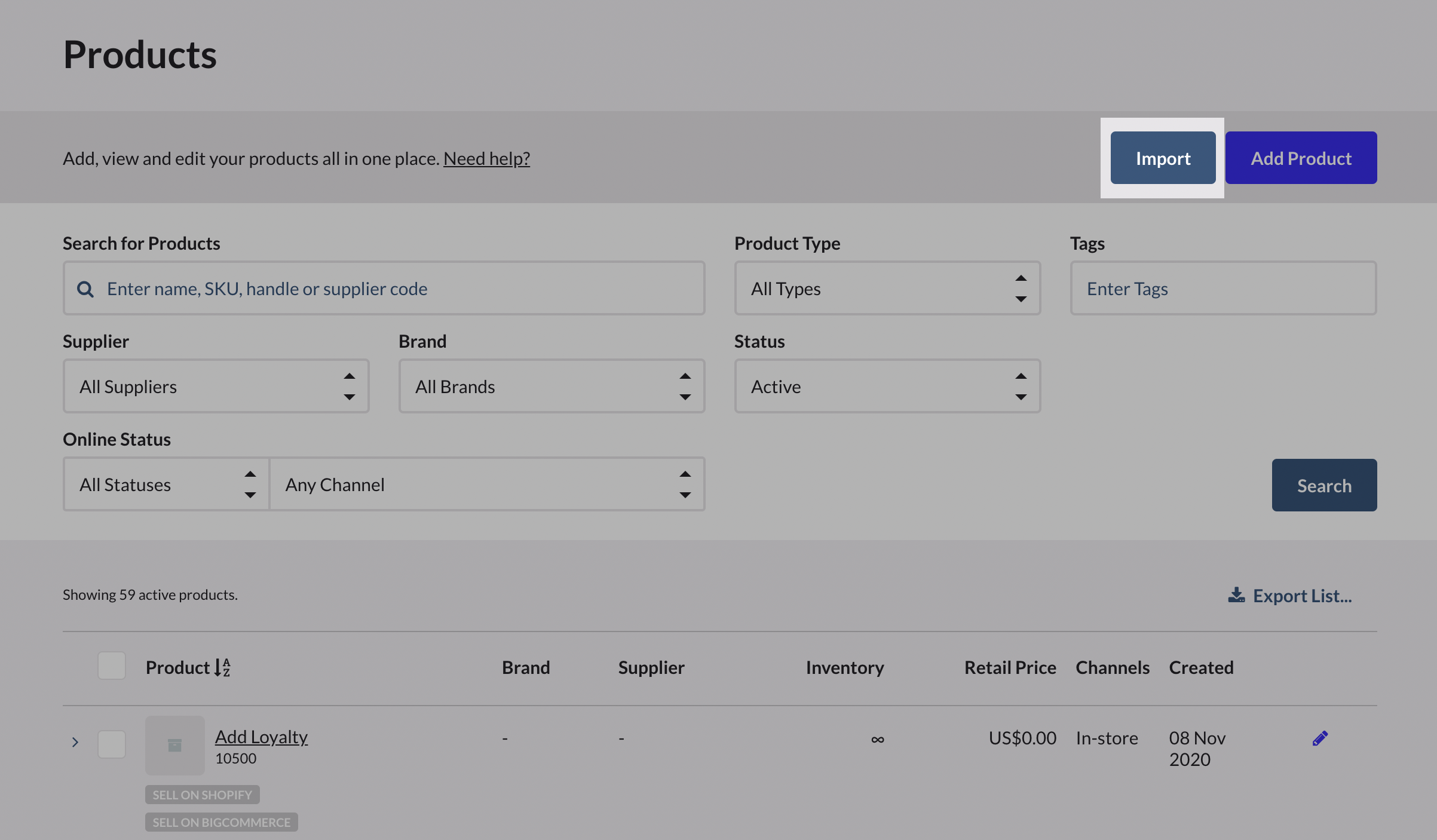The width and height of the screenshot is (1437, 840).
Task: Click the Search button
Action: pos(1324,485)
